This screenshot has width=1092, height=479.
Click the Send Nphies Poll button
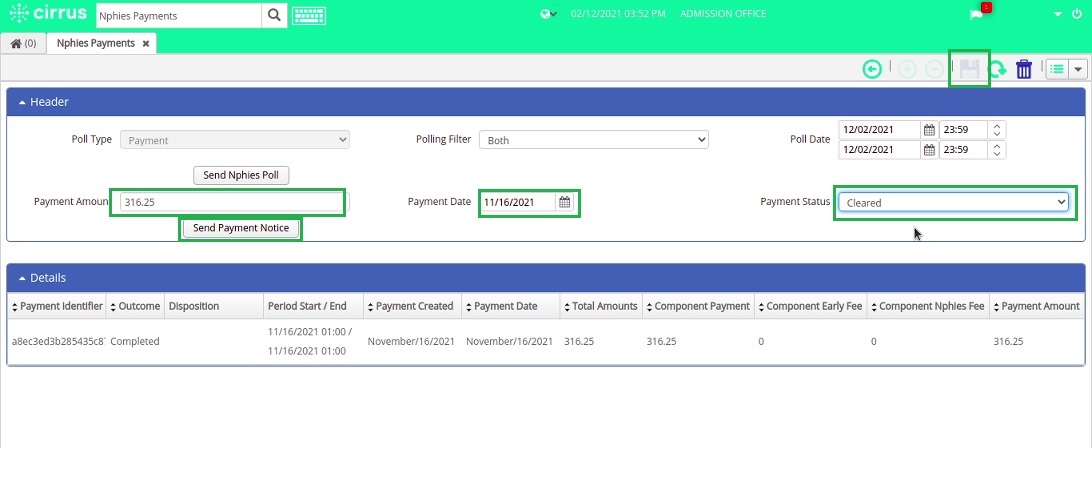click(241, 175)
